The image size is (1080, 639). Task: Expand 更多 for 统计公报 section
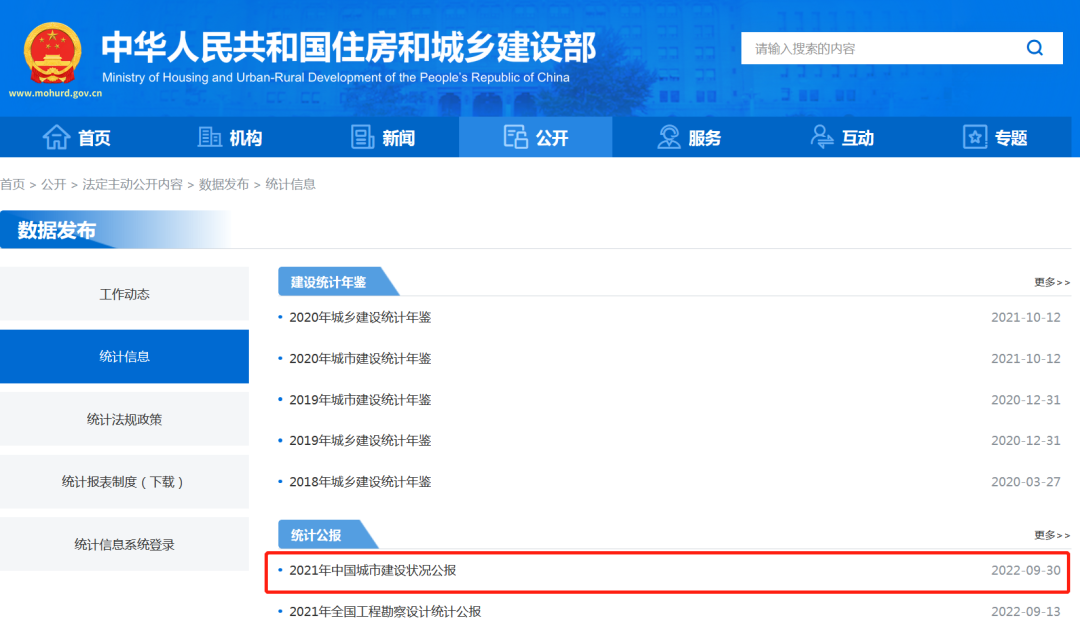pos(1052,535)
